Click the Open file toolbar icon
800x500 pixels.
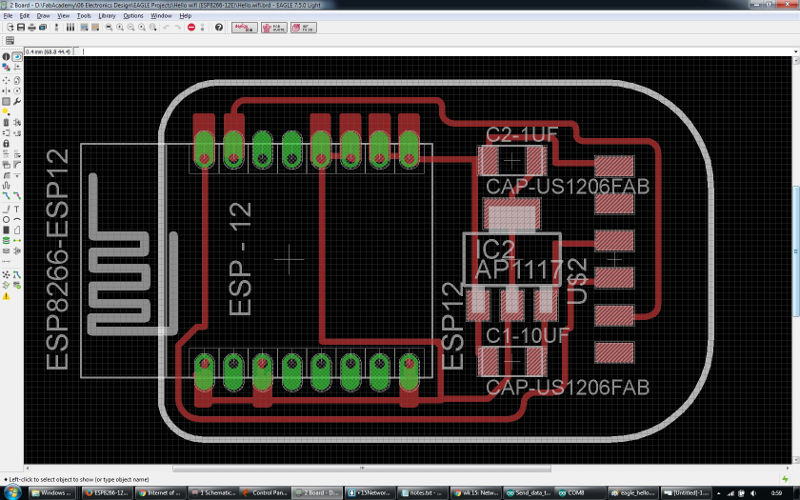coord(10,27)
